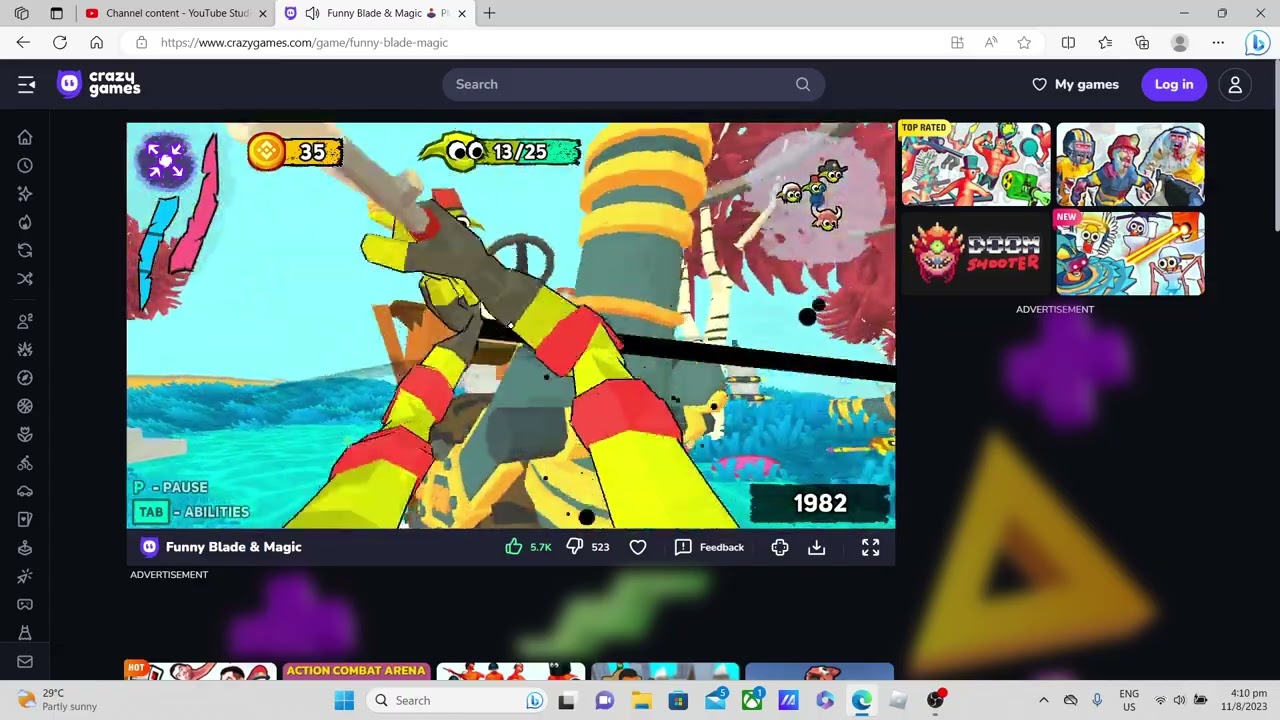Open File Explorer from taskbar
Screen dimensions: 1280x720
click(x=641, y=700)
